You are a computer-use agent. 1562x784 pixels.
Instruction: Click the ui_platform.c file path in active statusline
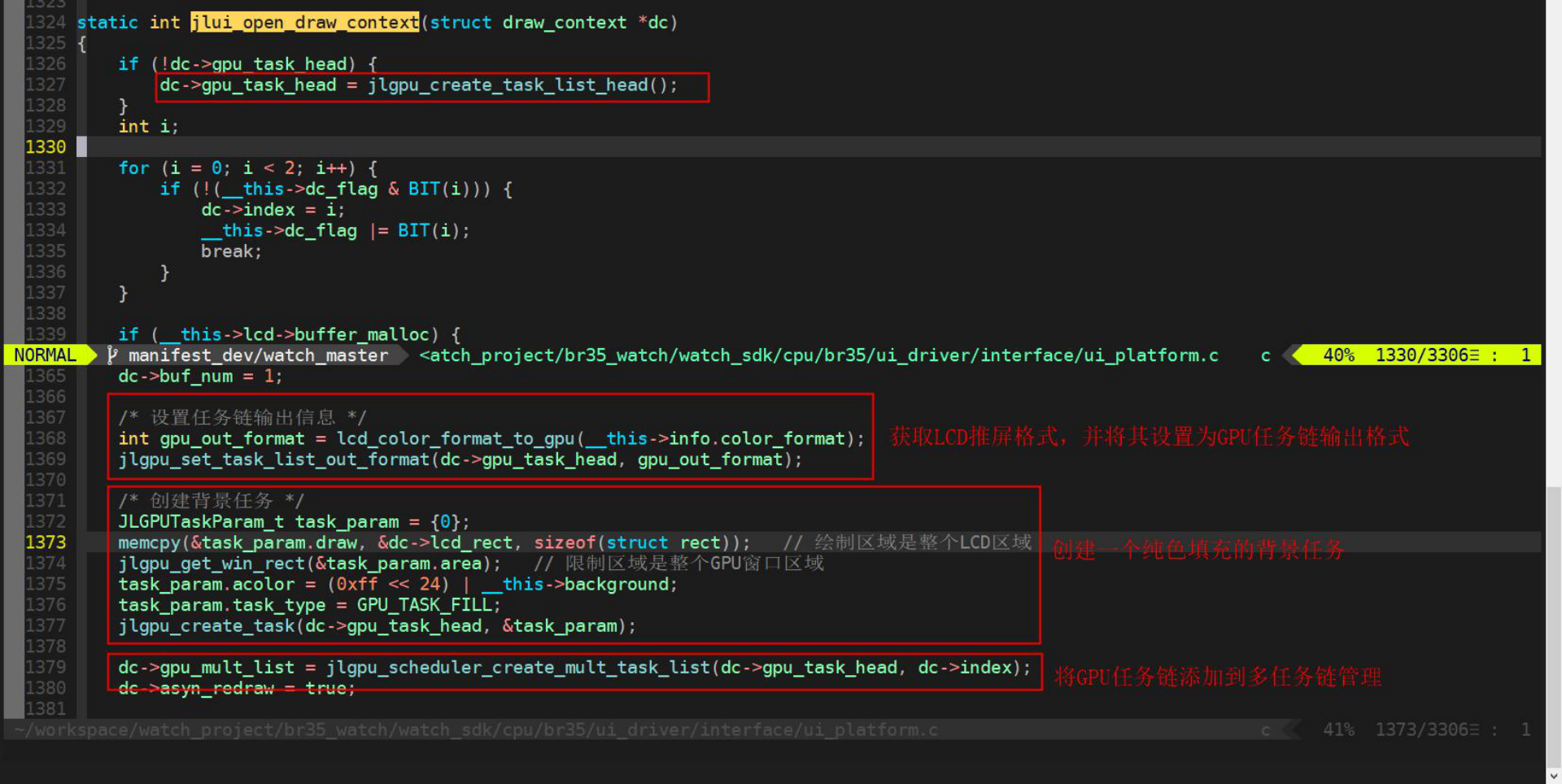818,355
